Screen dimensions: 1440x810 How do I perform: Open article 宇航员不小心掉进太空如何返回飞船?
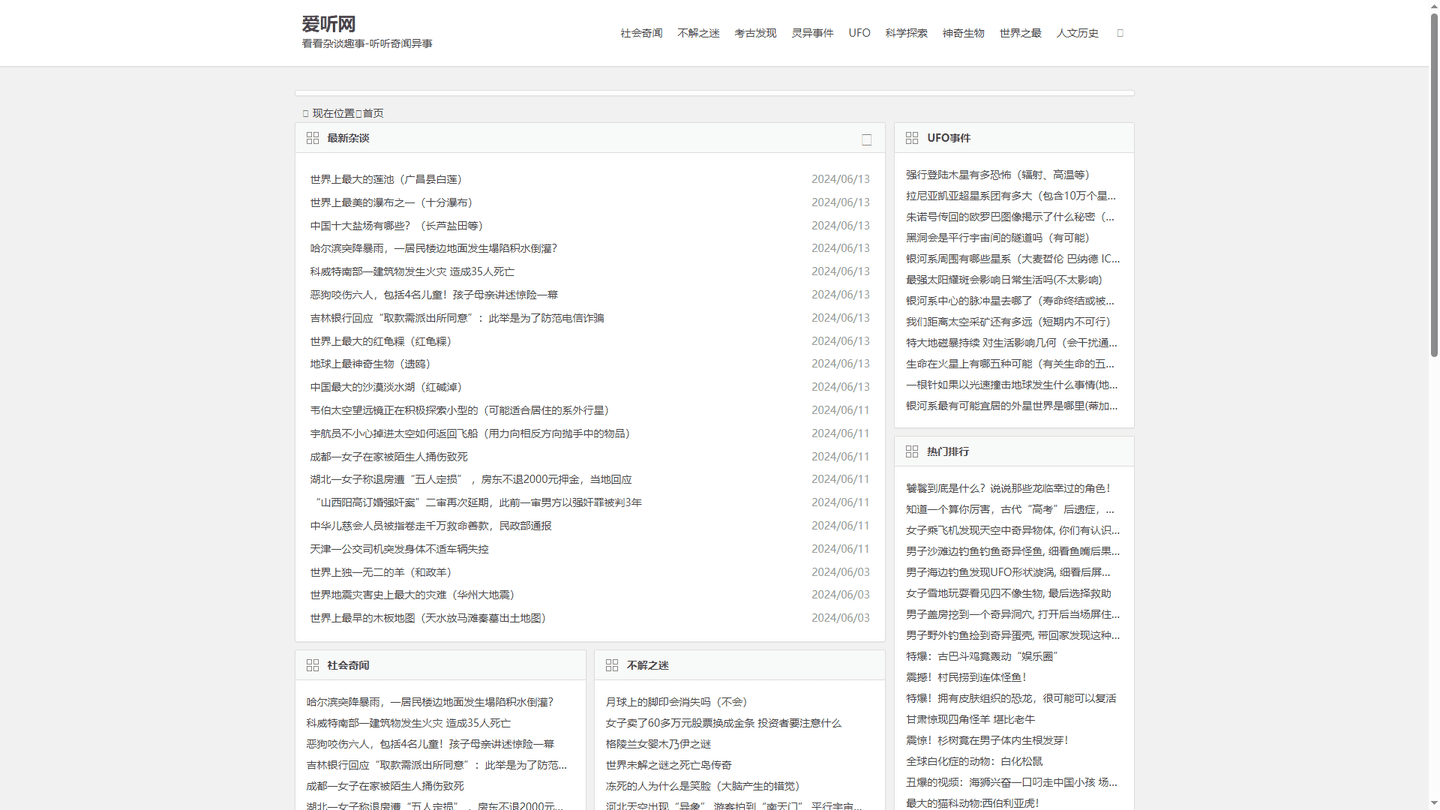pyautogui.click(x=470, y=434)
